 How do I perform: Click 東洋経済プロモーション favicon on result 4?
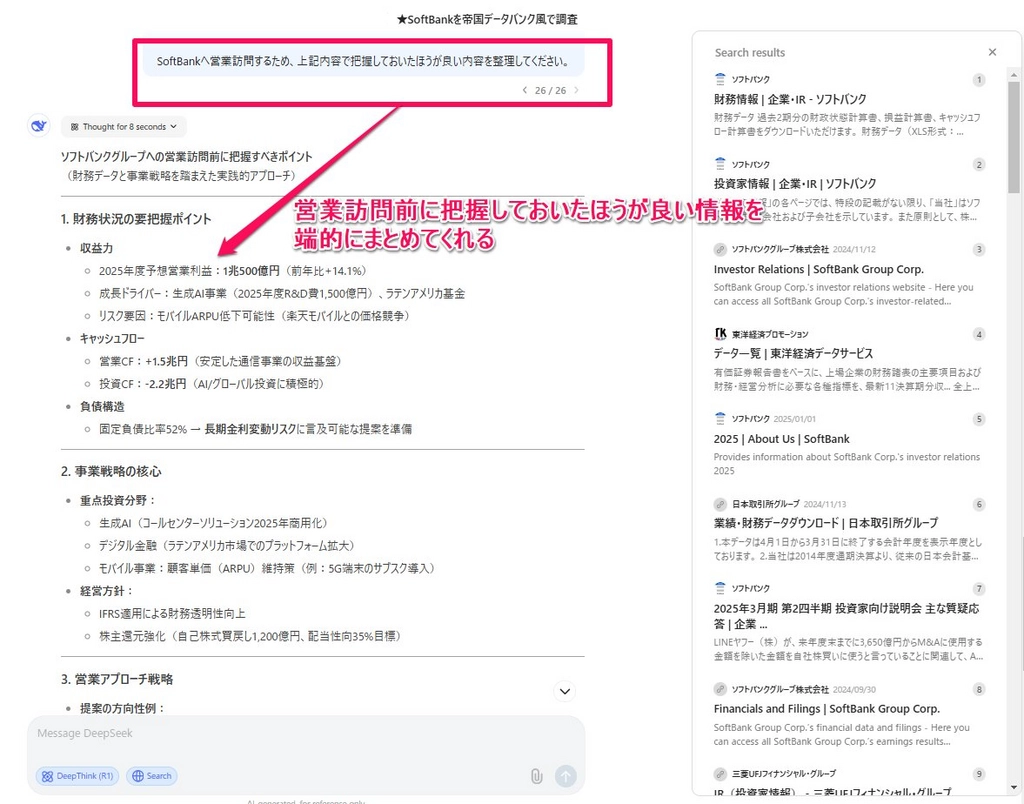(x=720, y=334)
